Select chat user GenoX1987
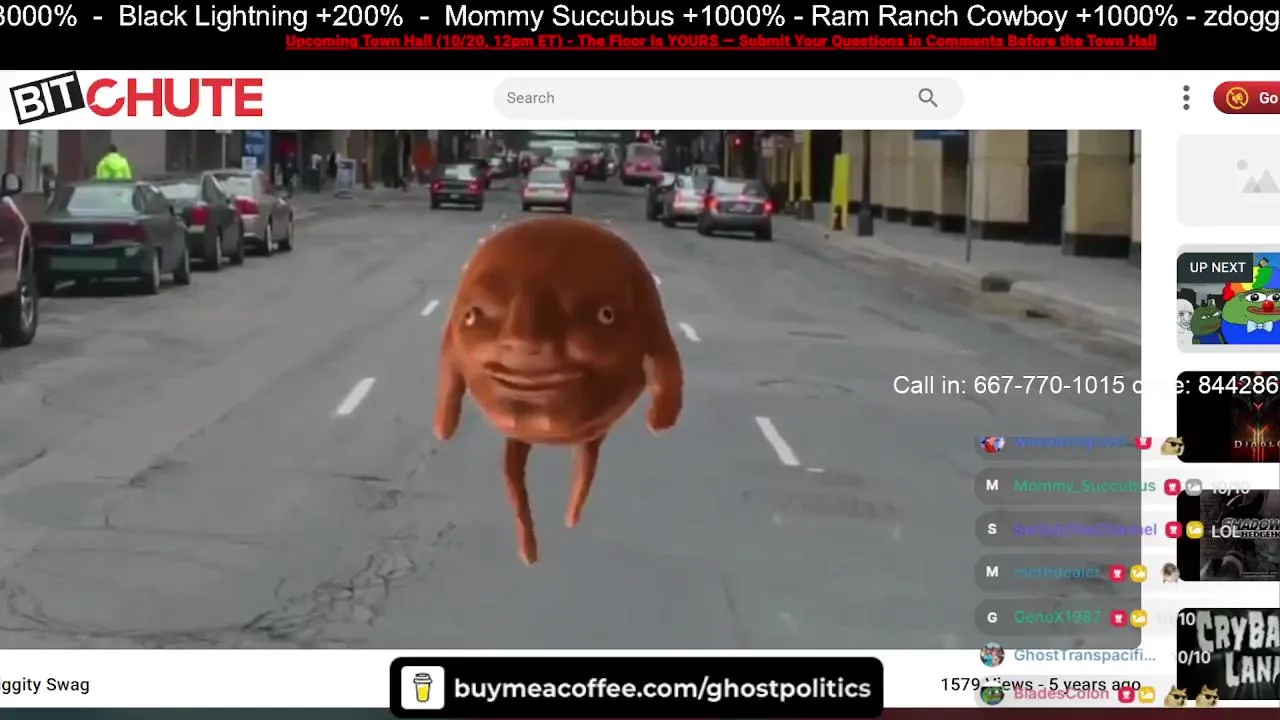The height and width of the screenshot is (720, 1280). coord(1057,617)
